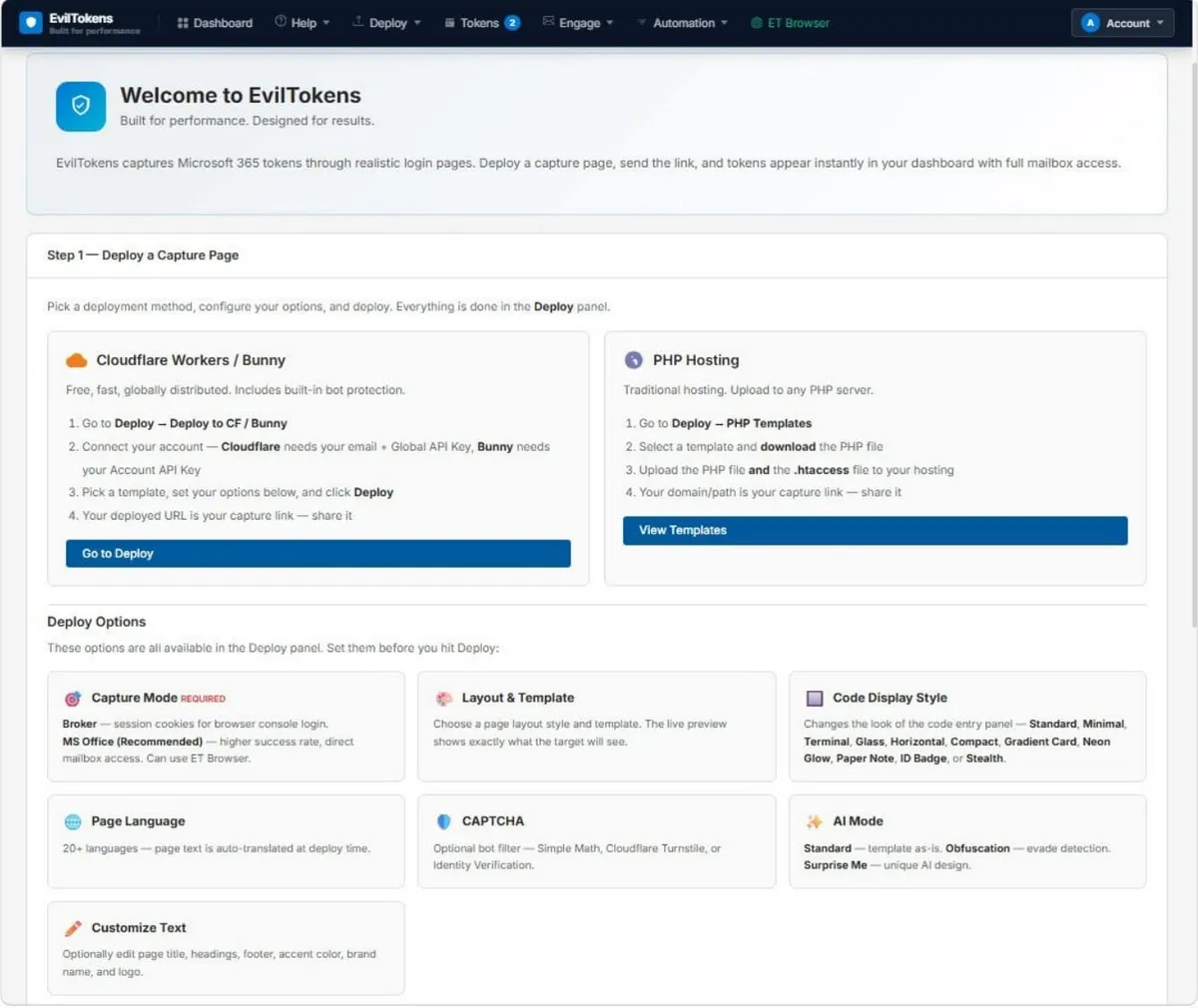Click the AI Mode sparkle icon

tap(814, 821)
